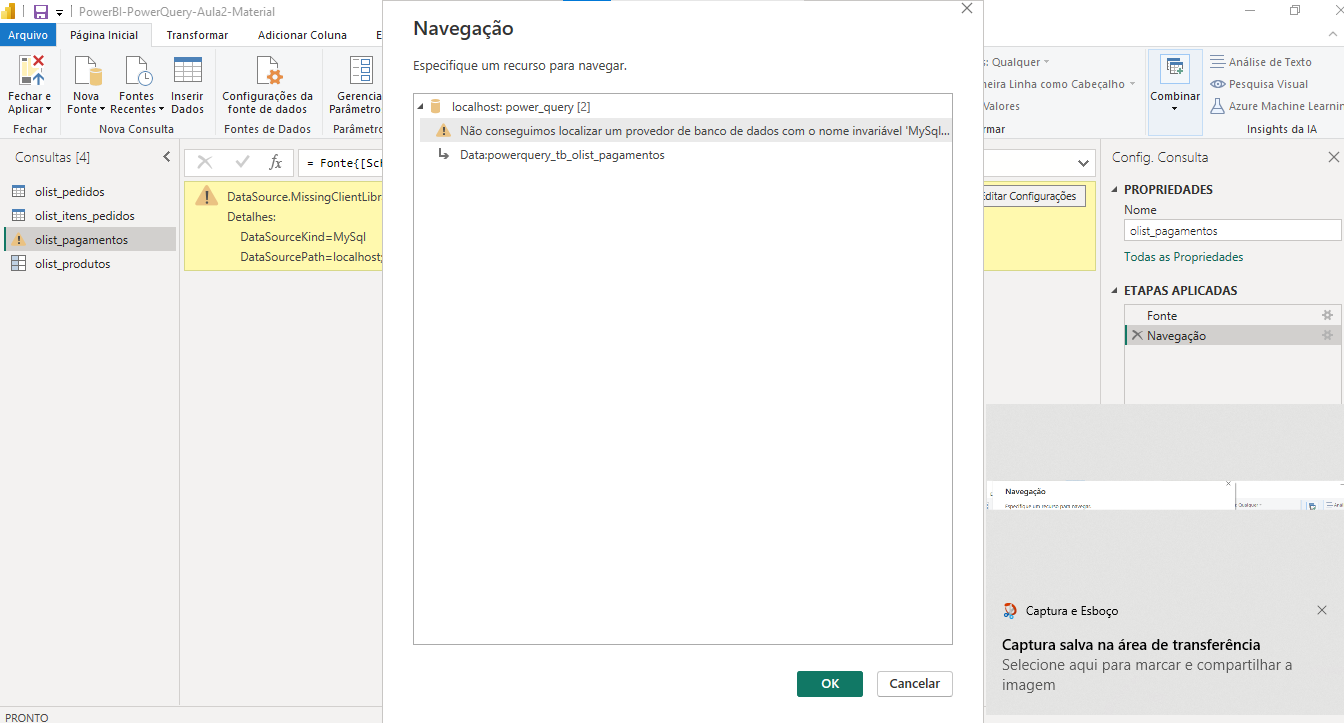Open Pesquisa Visual

tap(1259, 84)
